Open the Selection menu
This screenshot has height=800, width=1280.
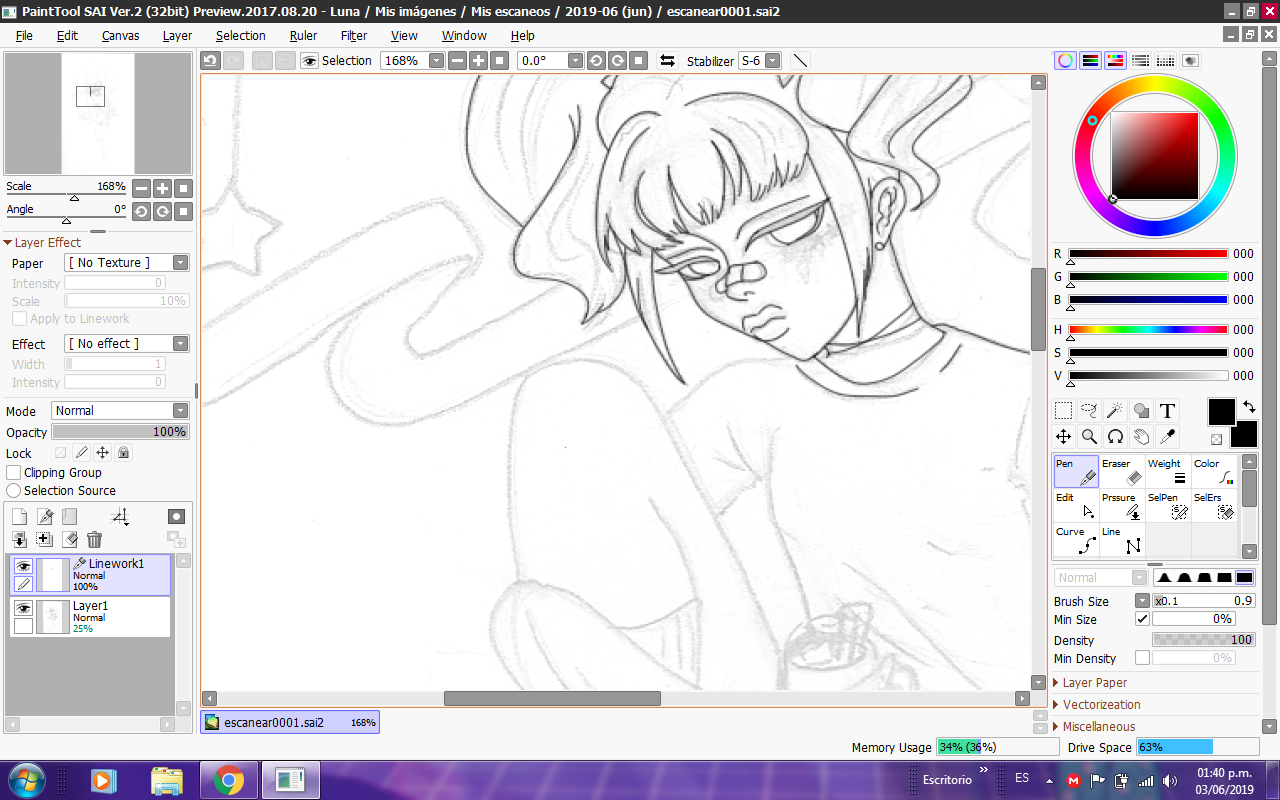[x=240, y=36]
